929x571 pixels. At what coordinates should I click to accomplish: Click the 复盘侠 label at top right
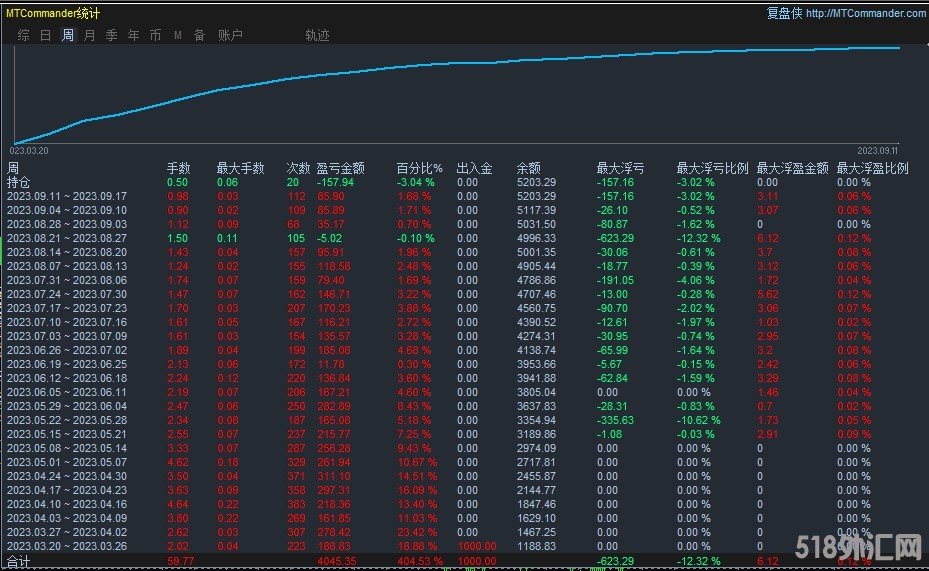point(783,13)
